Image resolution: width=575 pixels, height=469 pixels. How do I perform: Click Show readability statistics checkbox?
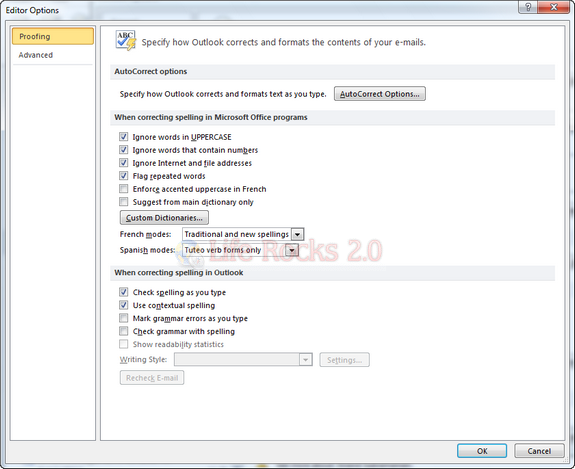(124, 344)
